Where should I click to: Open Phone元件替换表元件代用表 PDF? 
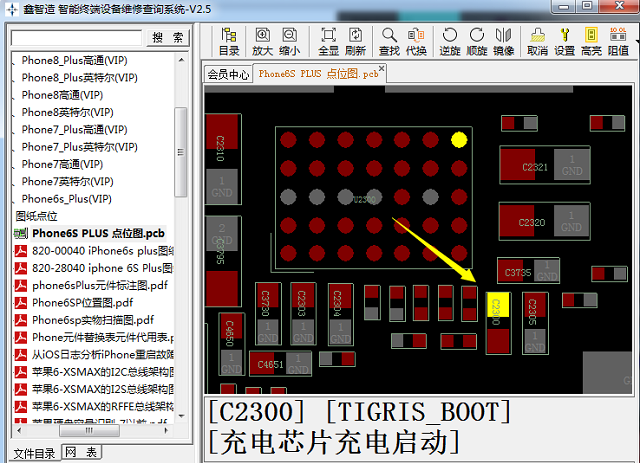click(103, 337)
